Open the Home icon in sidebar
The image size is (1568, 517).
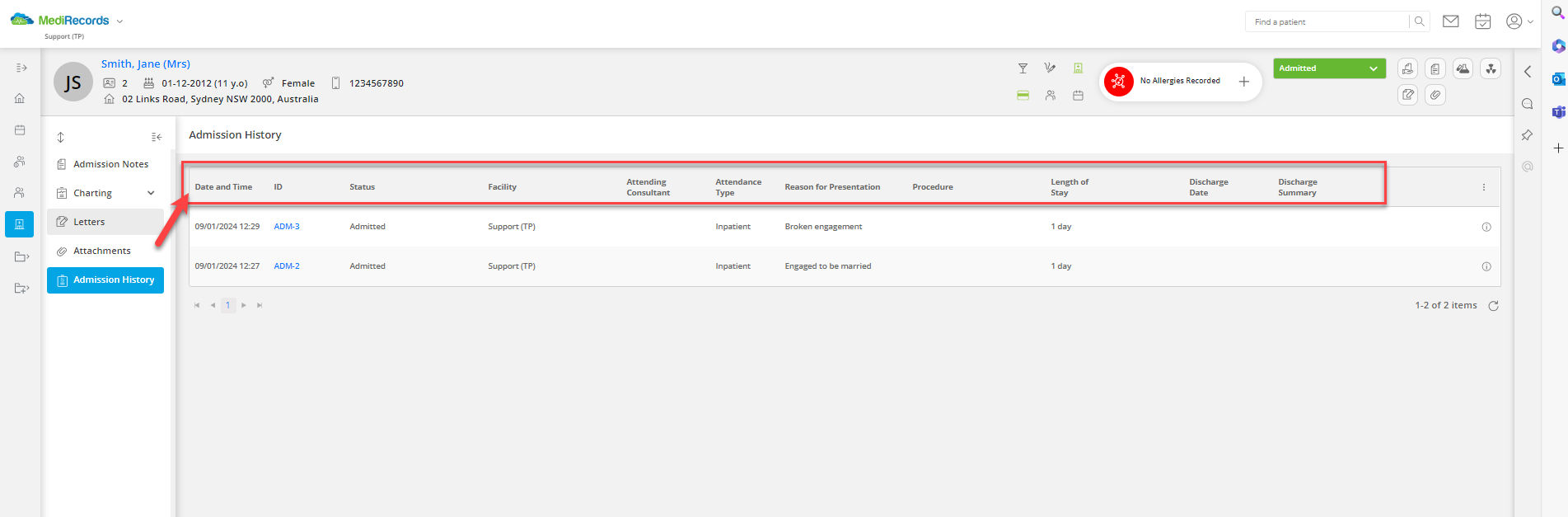pyautogui.click(x=20, y=98)
